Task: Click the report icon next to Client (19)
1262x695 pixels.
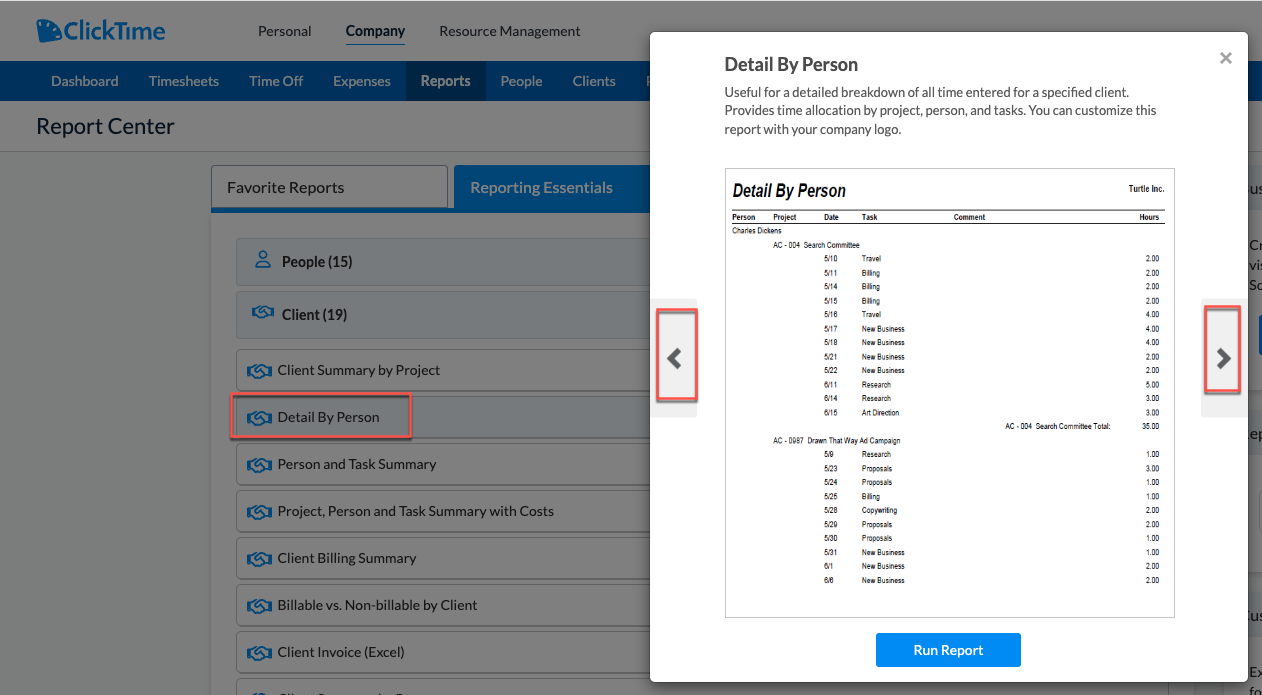Action: coord(262,314)
